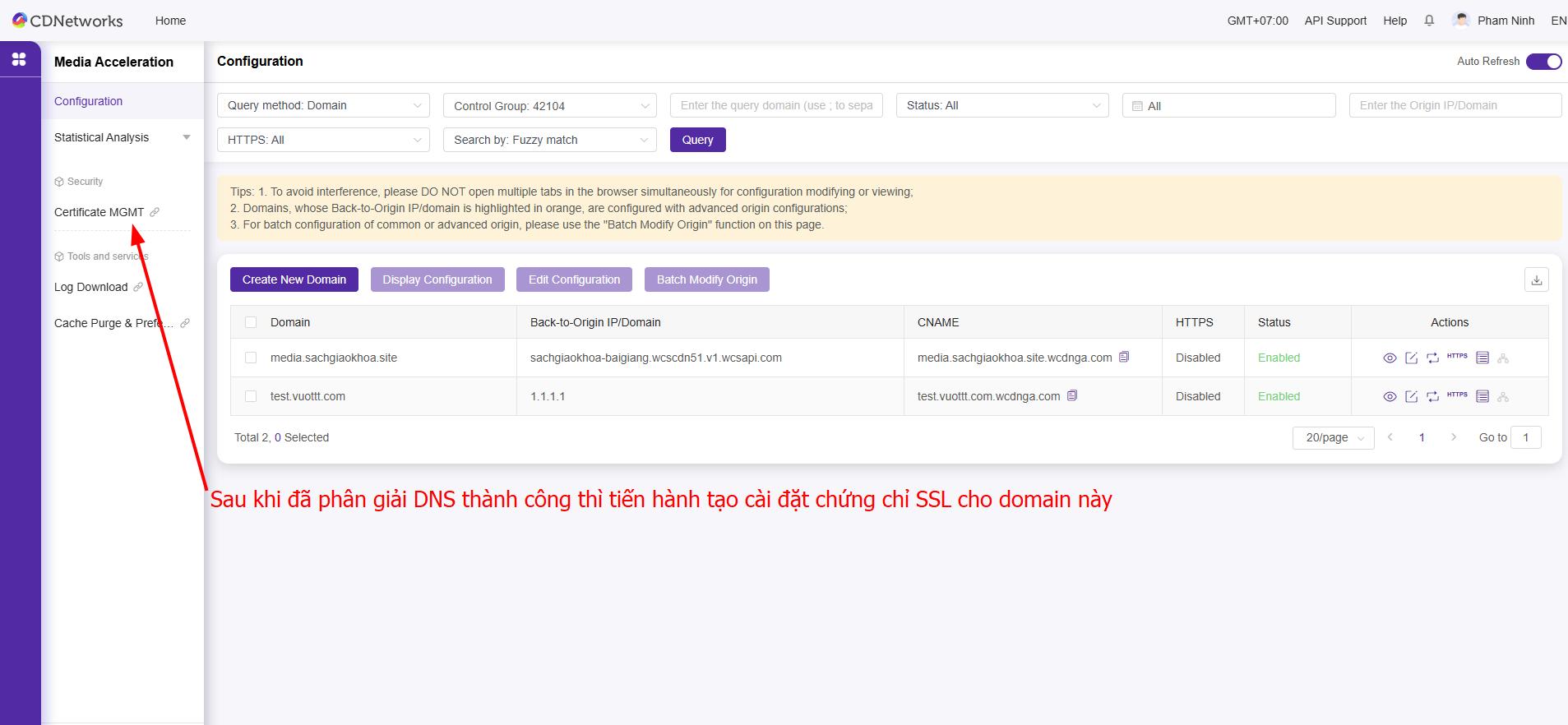Click the eye icon for media.sachgiaokhoa.site
Screen dimensions: 1568x725
1390,358
